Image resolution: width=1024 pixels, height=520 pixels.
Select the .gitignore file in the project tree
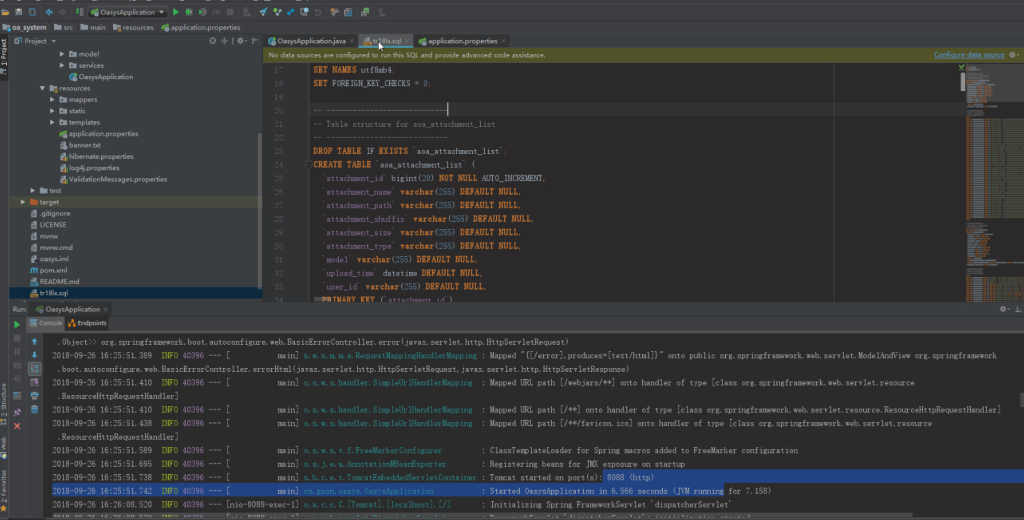pos(50,213)
